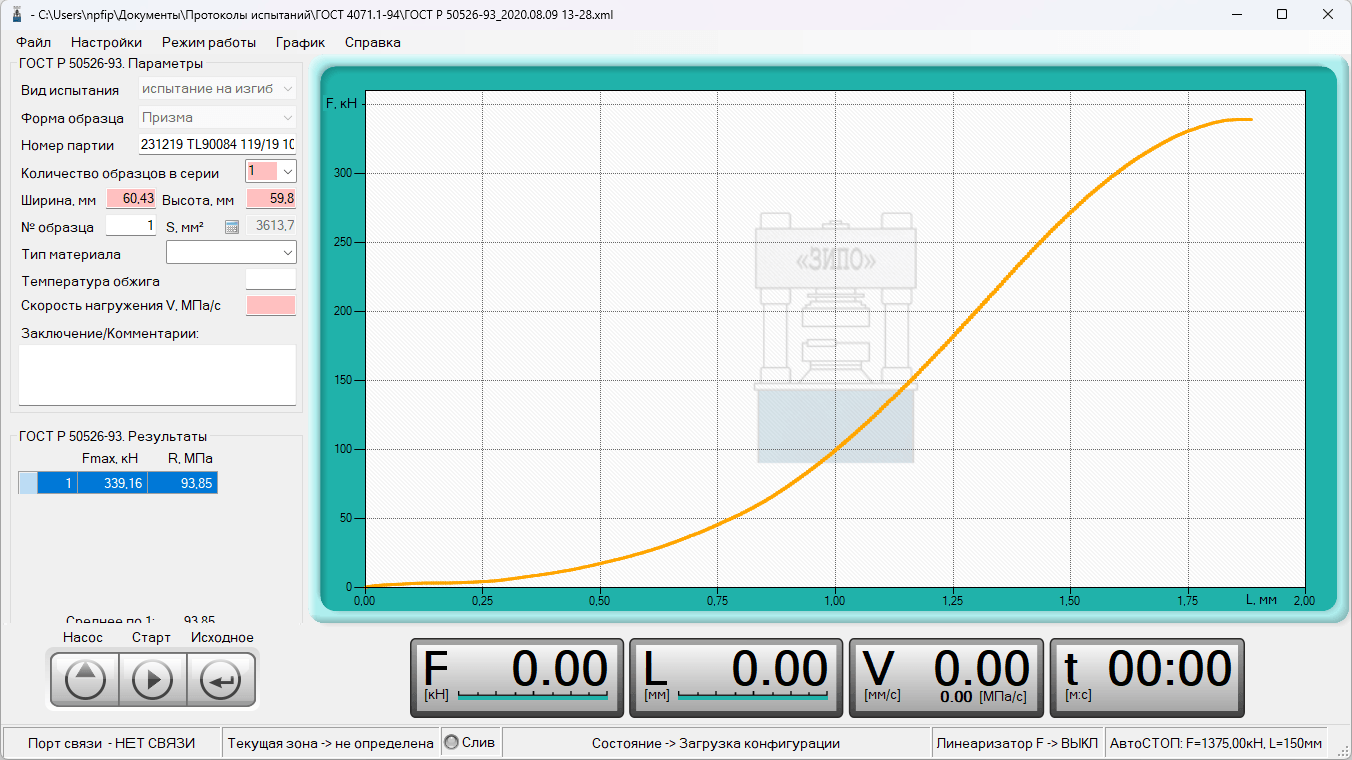
Task: Click the Скорость нагружения V field
Action: [271, 305]
